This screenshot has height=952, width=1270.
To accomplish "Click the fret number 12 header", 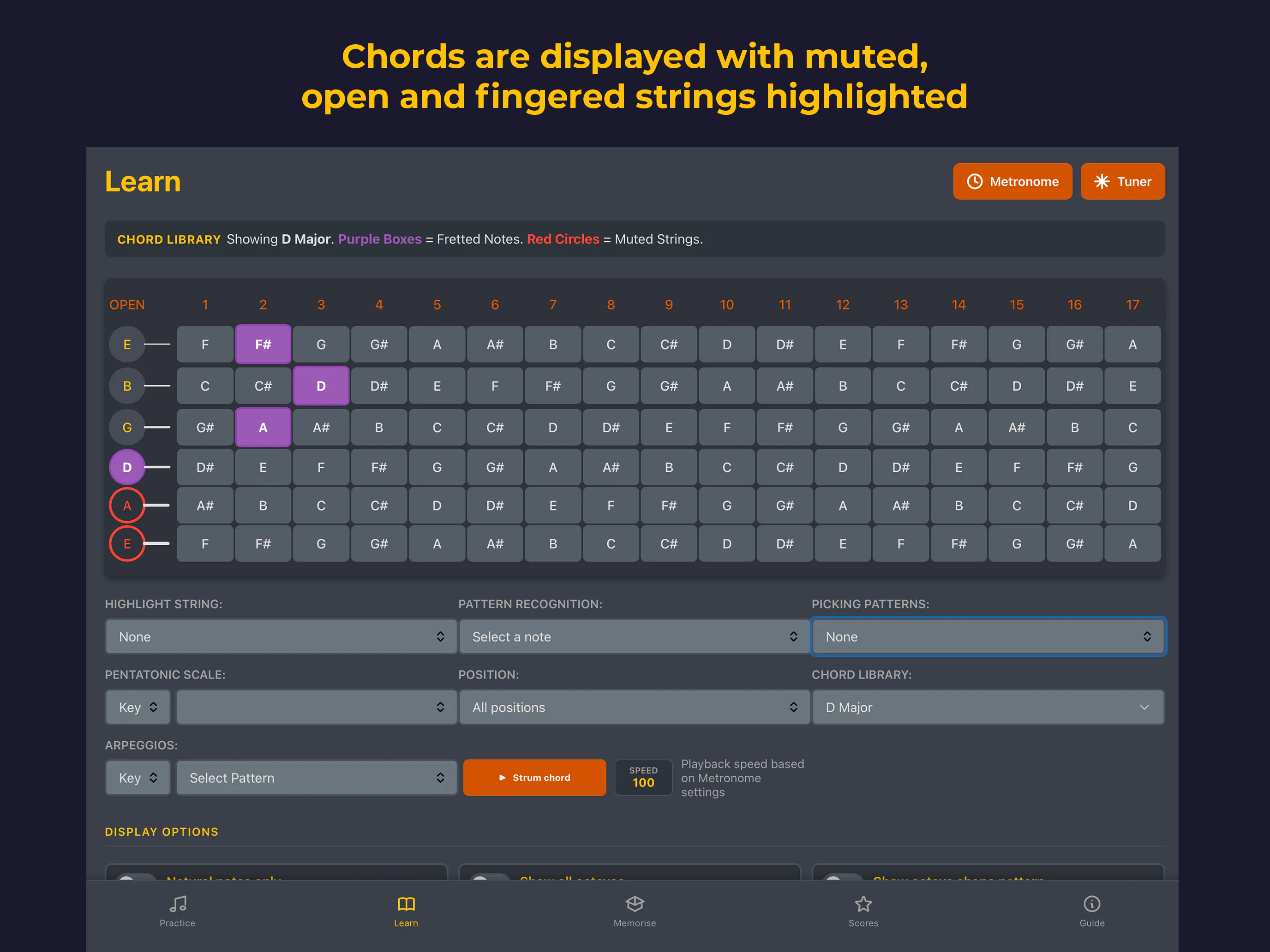I will click(842, 305).
